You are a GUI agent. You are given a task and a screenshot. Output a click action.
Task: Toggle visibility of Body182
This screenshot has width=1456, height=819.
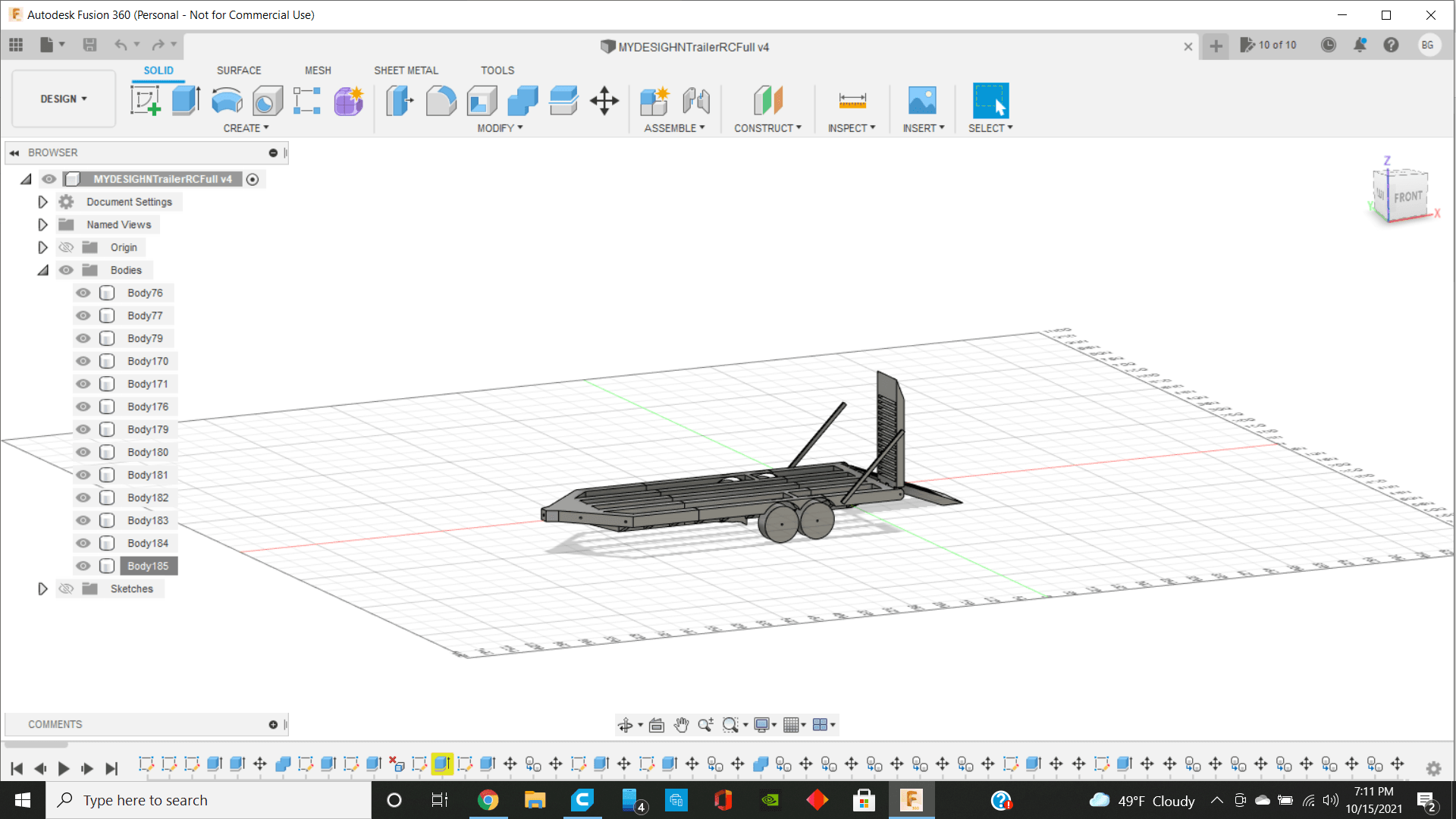coord(84,497)
